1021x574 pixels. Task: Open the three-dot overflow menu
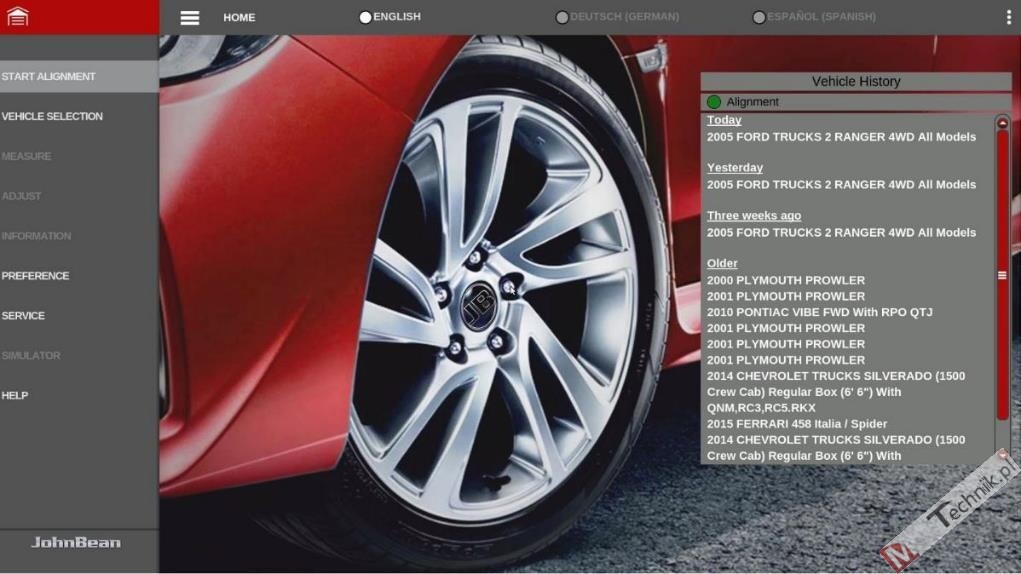[1009, 18]
